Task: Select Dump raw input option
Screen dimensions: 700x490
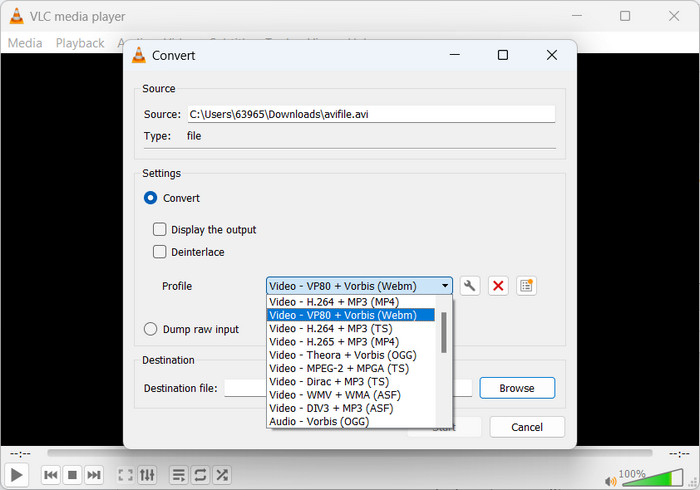Action: (x=150, y=329)
